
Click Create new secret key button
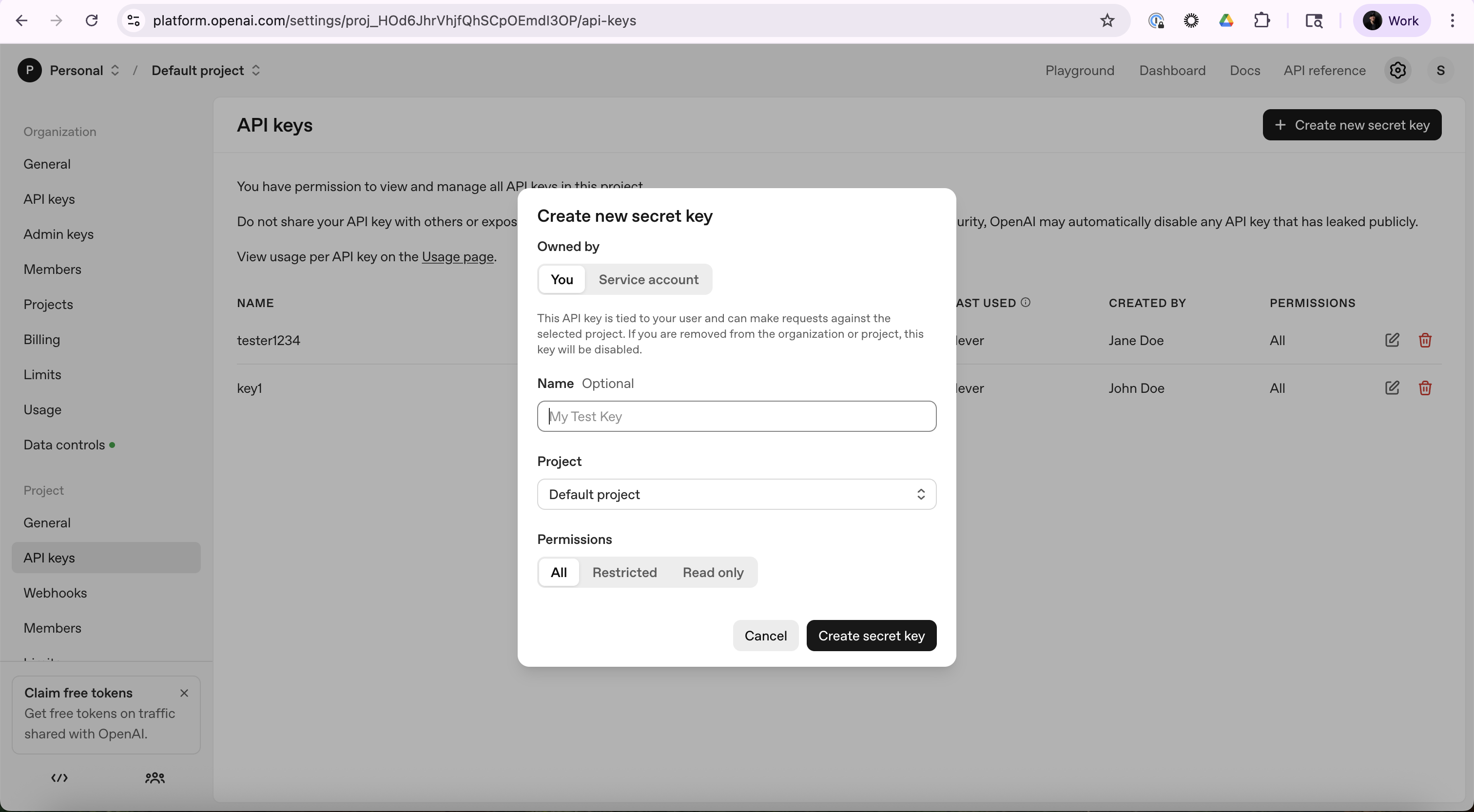[x=1352, y=125]
